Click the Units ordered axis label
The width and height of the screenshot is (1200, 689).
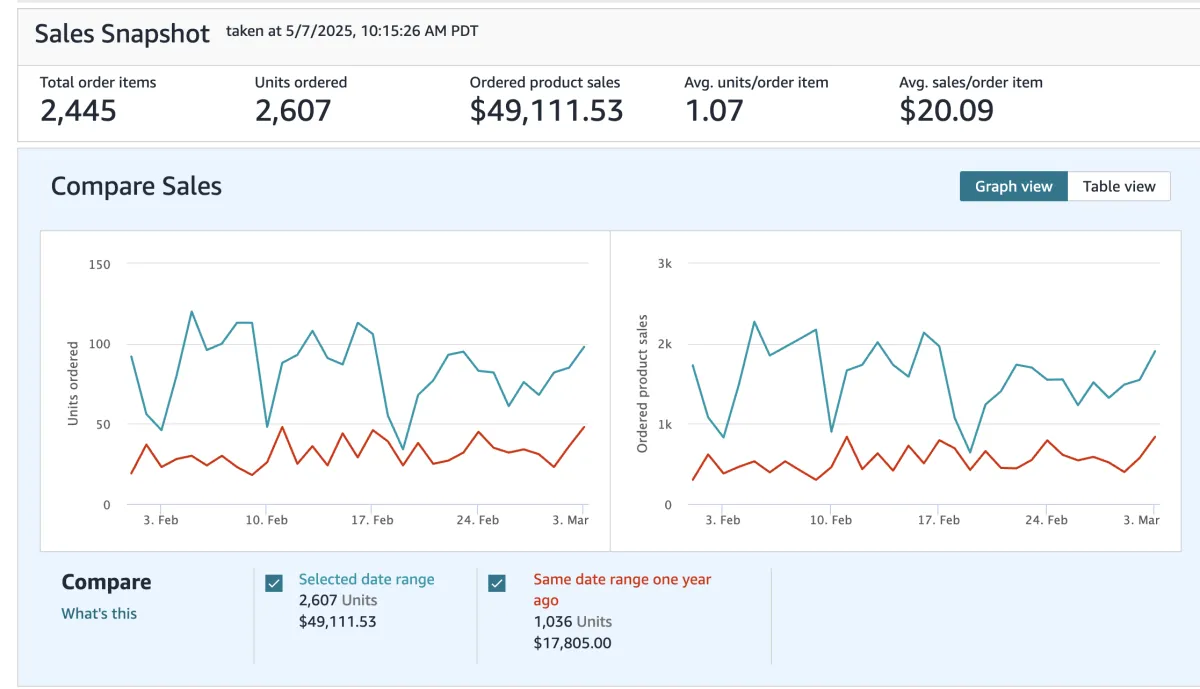[73, 384]
